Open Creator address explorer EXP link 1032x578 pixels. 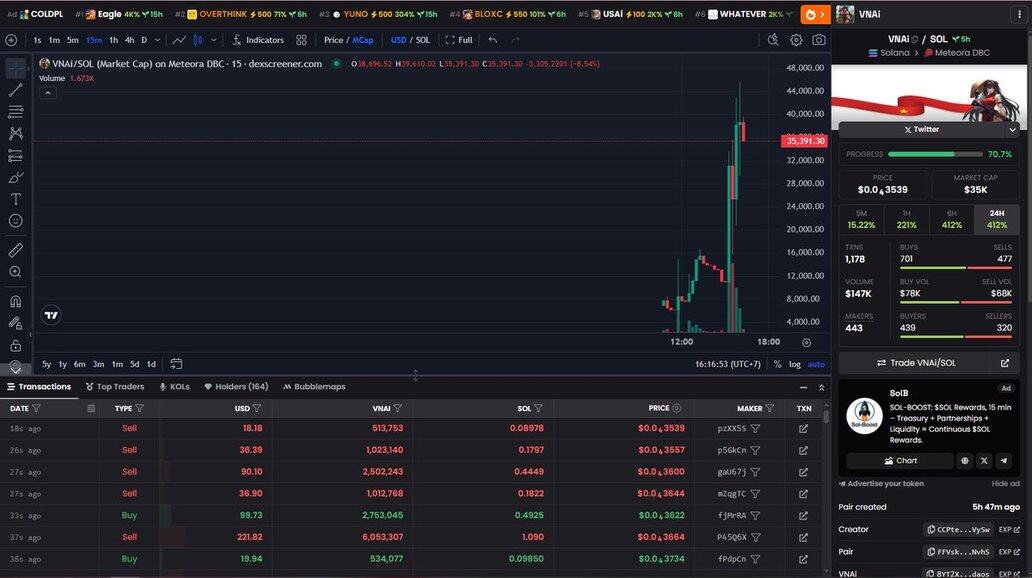[x=1009, y=529]
